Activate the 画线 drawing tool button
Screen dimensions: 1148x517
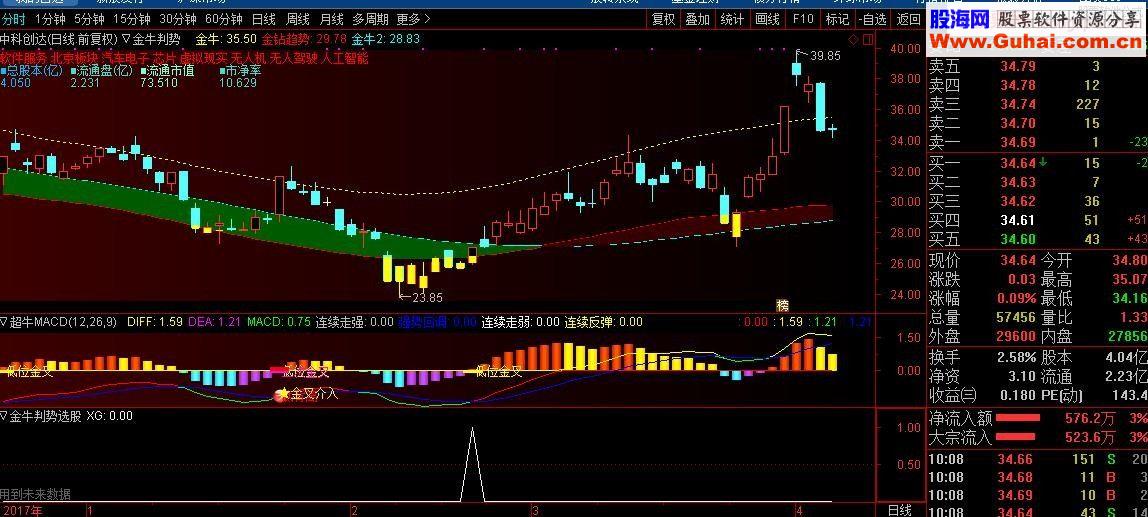tap(767, 20)
